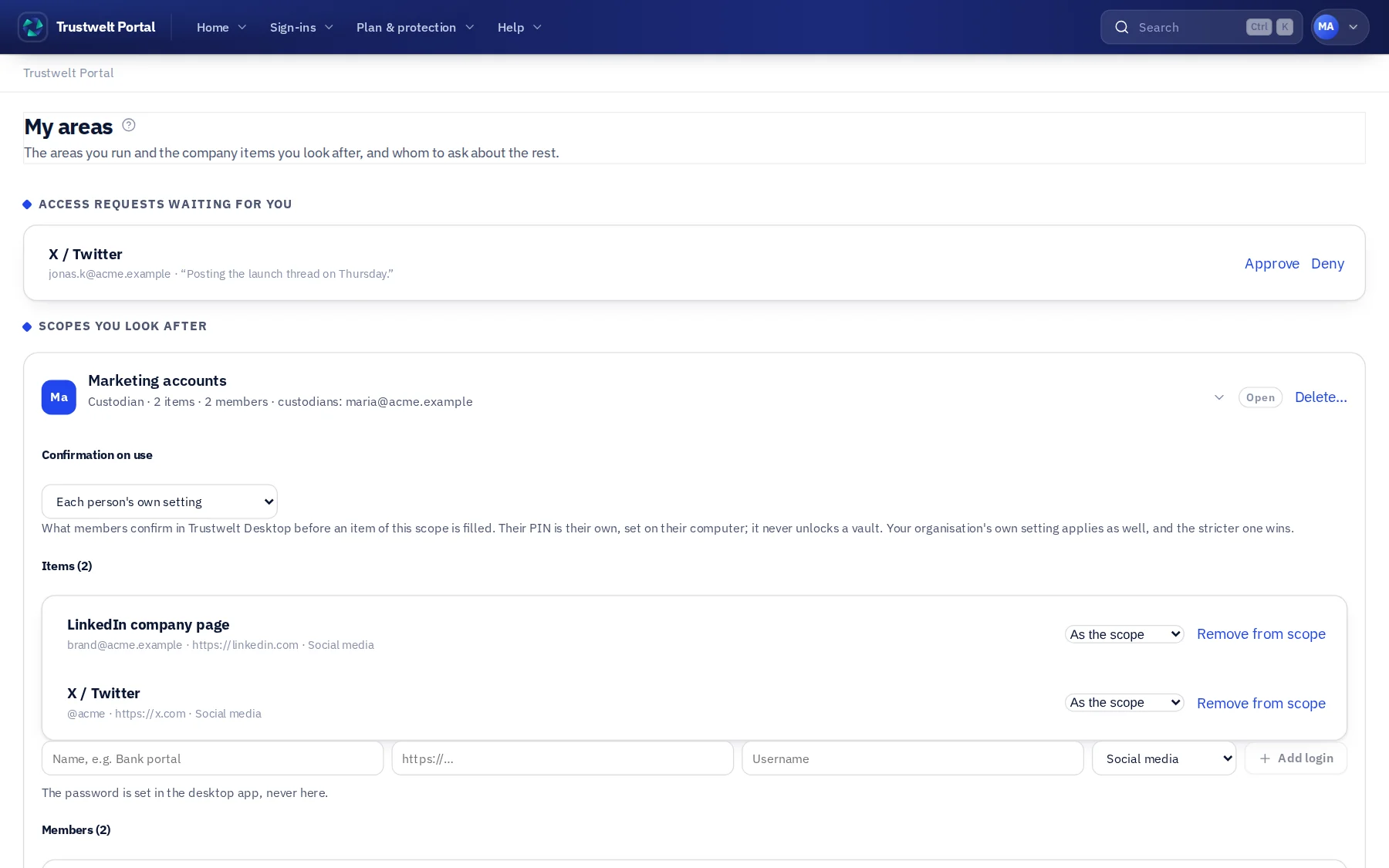Viewport: 1389px width, 868px height.
Task: Open the MA user avatar menu
Action: tap(1326, 27)
